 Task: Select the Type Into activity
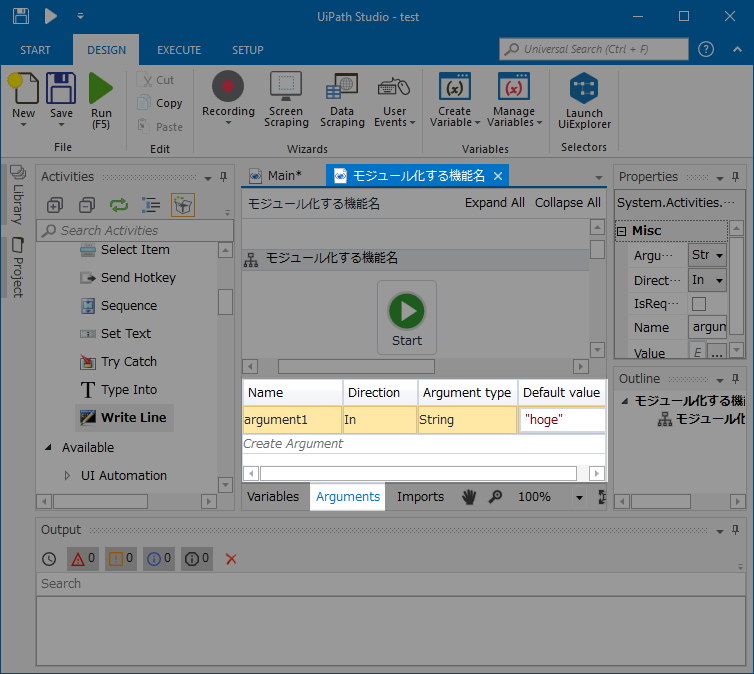pyautogui.click(x=118, y=389)
